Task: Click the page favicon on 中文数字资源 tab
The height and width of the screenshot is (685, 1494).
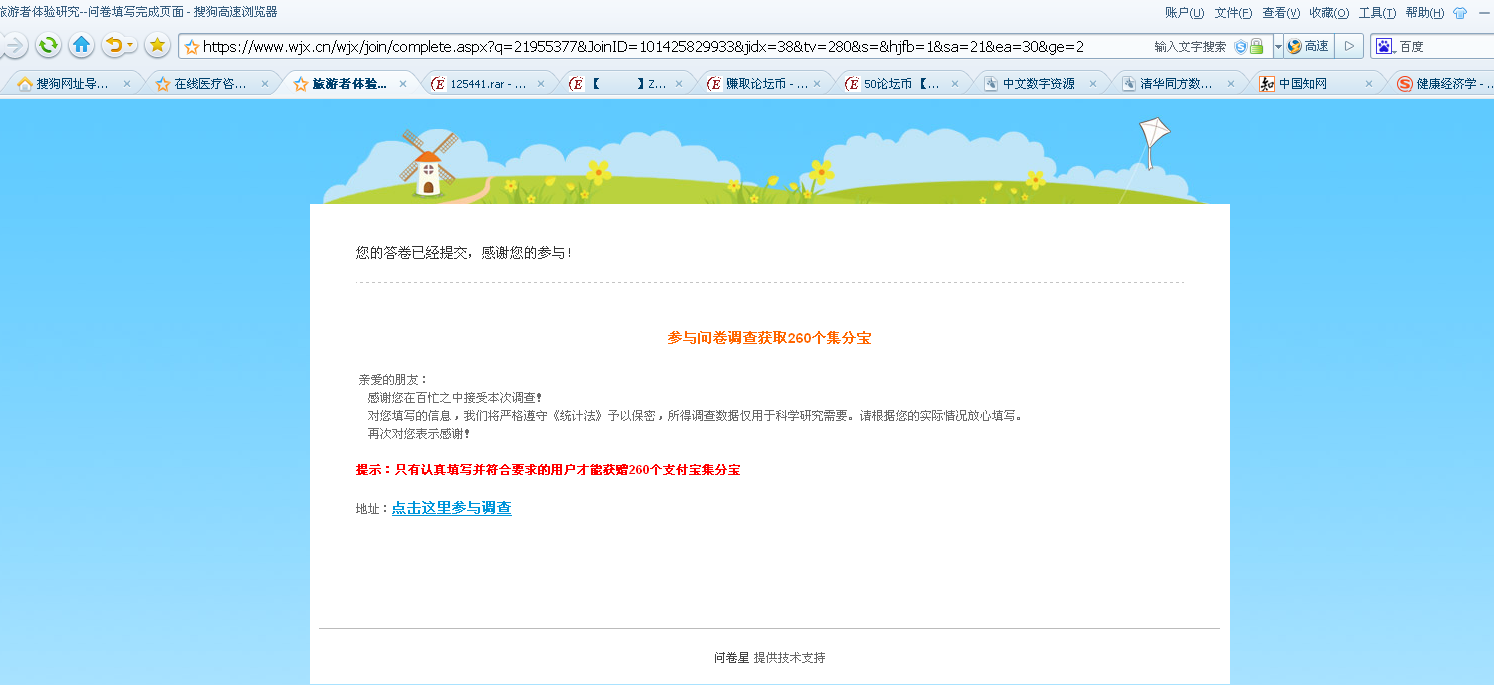Action: 990,84
